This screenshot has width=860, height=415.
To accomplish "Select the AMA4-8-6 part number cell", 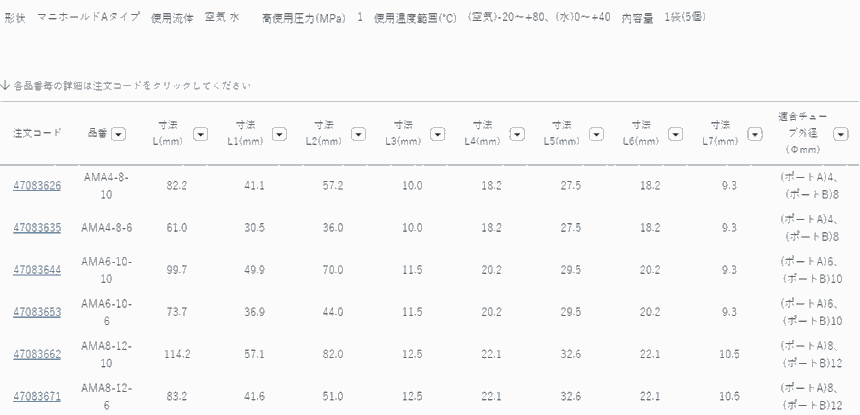I will pos(107,228).
